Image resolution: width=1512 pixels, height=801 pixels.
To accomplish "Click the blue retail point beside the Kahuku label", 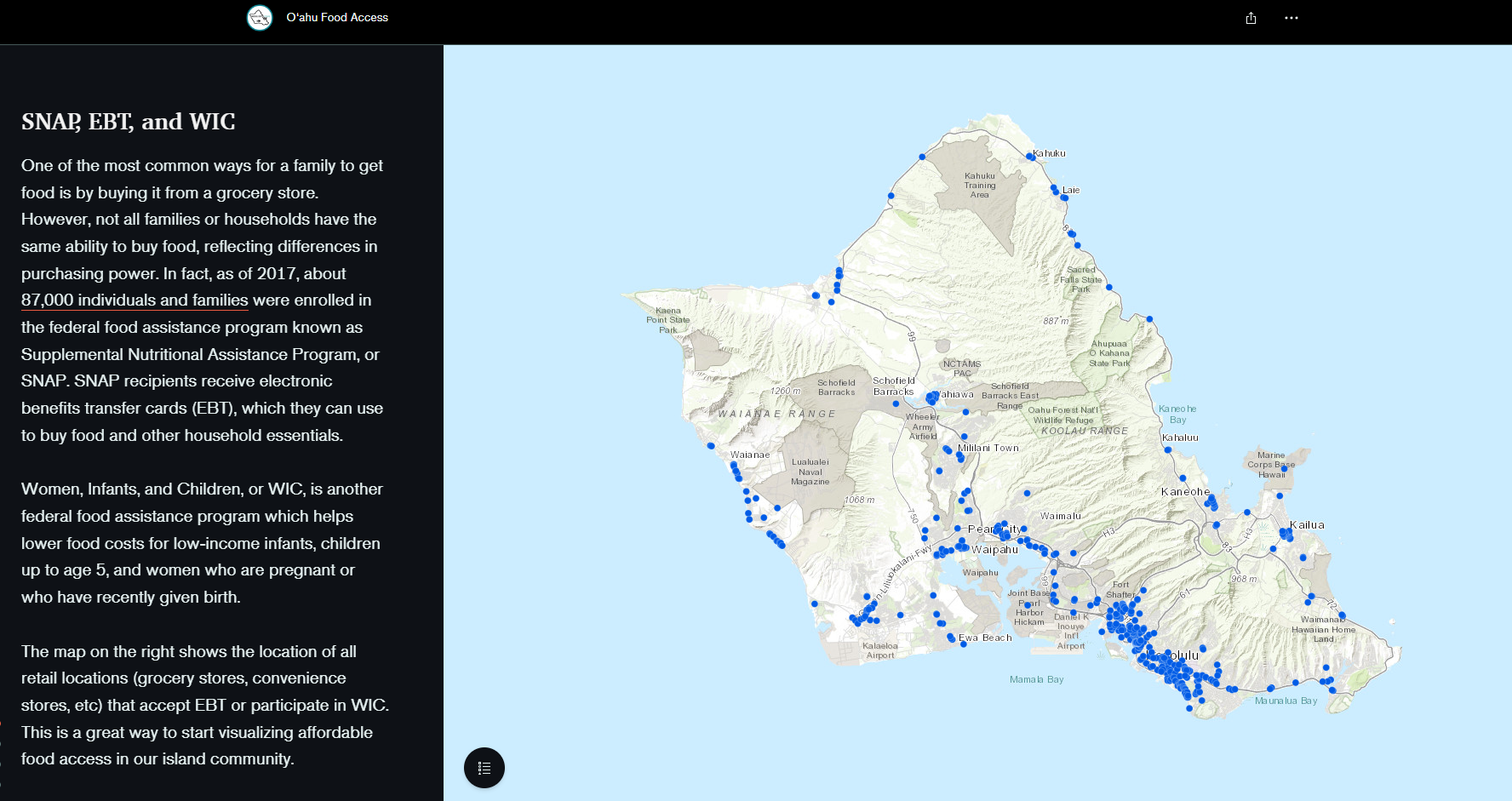I will pyautogui.click(x=1029, y=157).
